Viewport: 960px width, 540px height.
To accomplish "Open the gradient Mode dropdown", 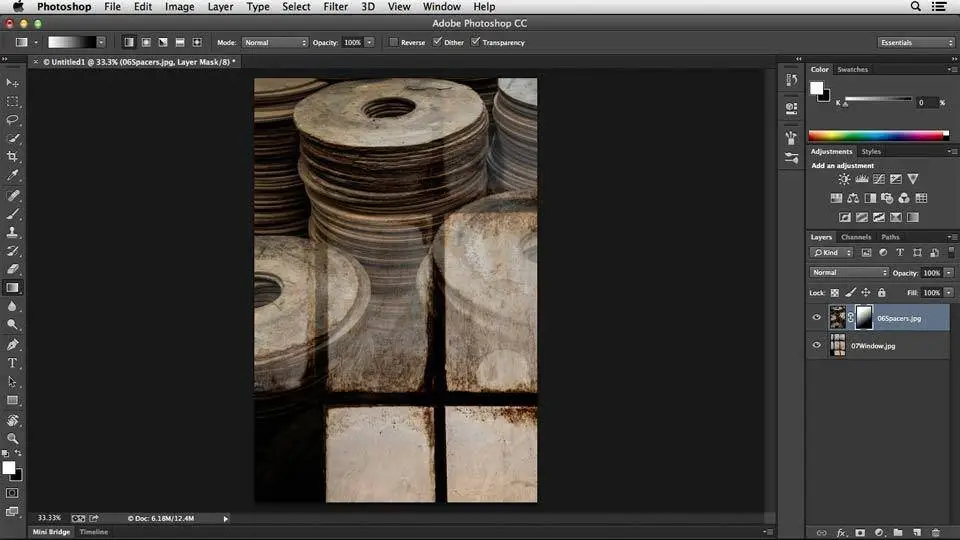I will [275, 43].
